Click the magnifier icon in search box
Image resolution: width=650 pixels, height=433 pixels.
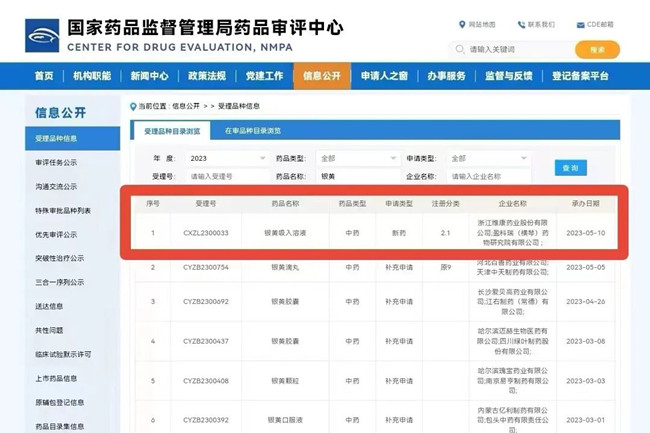[x=462, y=49]
